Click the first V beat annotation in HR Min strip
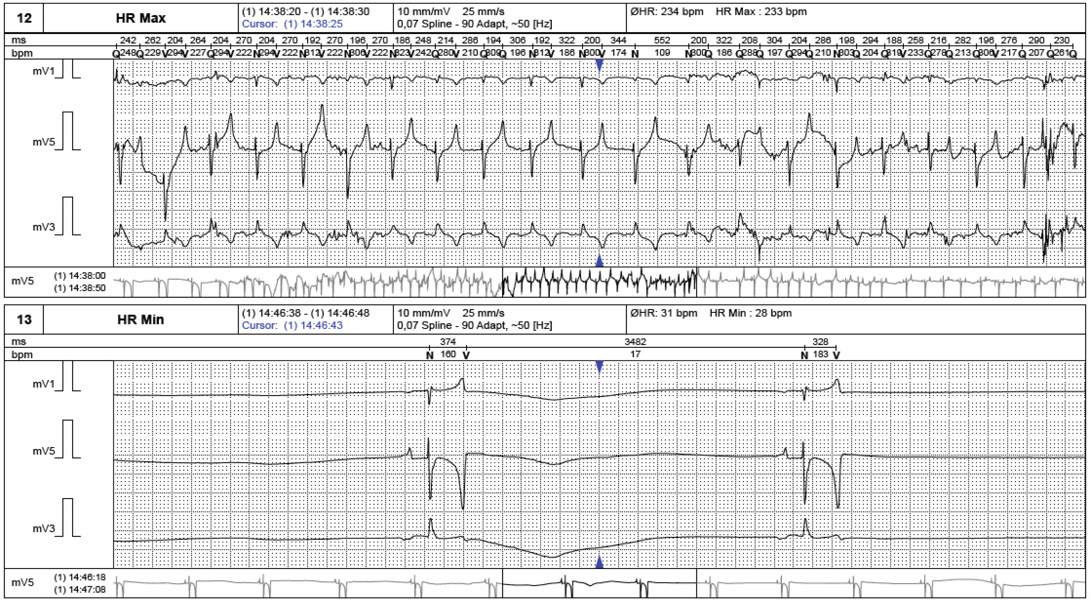The image size is (1091, 600). (x=467, y=354)
